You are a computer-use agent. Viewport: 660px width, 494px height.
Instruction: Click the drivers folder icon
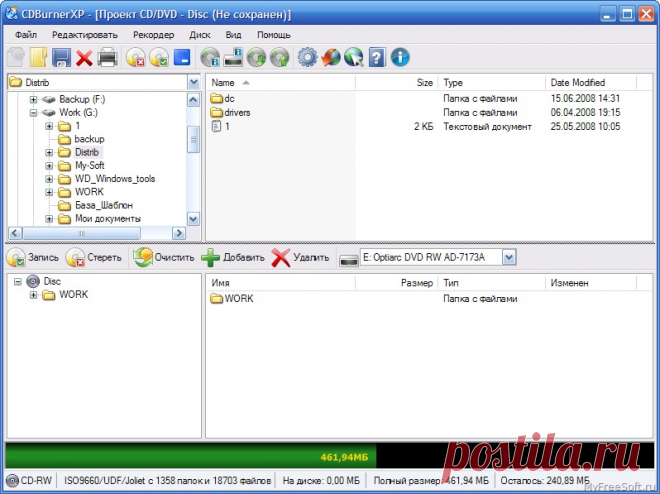[x=216, y=112]
